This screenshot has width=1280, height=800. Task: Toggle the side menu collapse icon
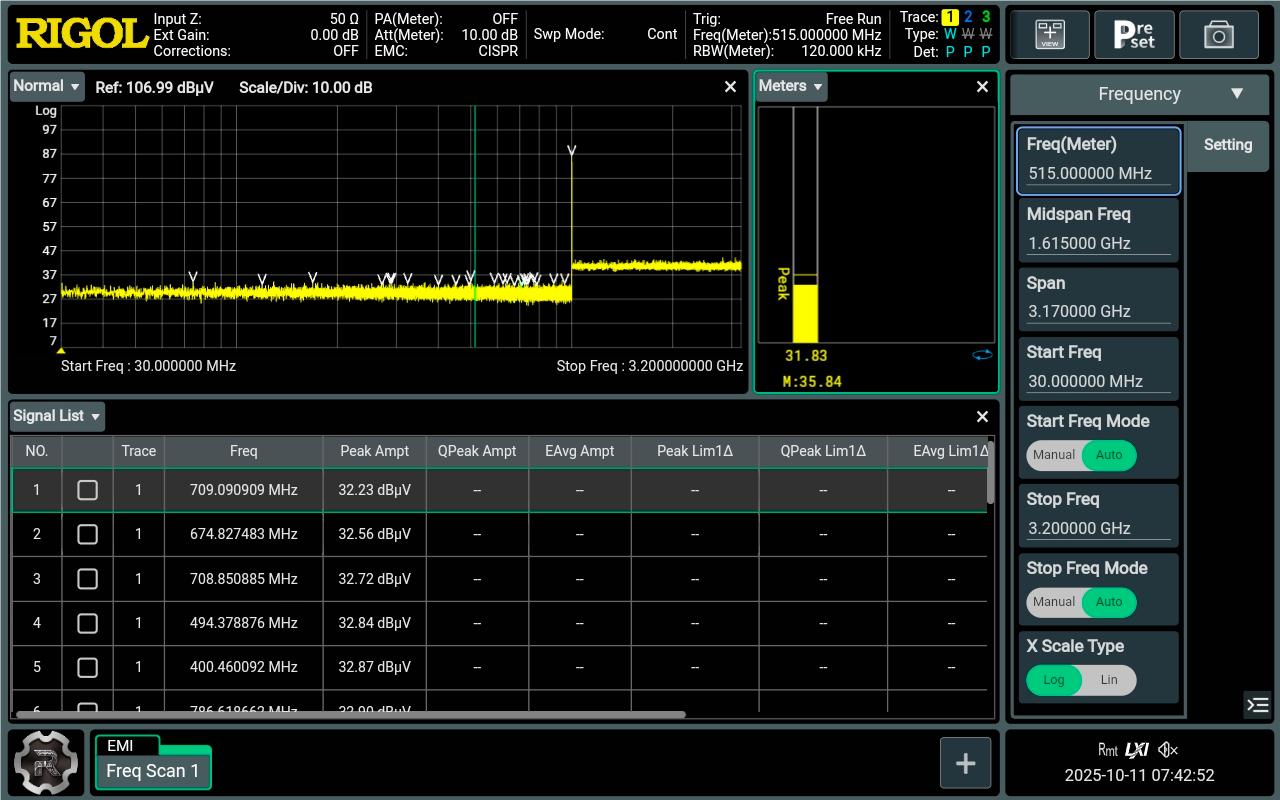(x=1258, y=704)
